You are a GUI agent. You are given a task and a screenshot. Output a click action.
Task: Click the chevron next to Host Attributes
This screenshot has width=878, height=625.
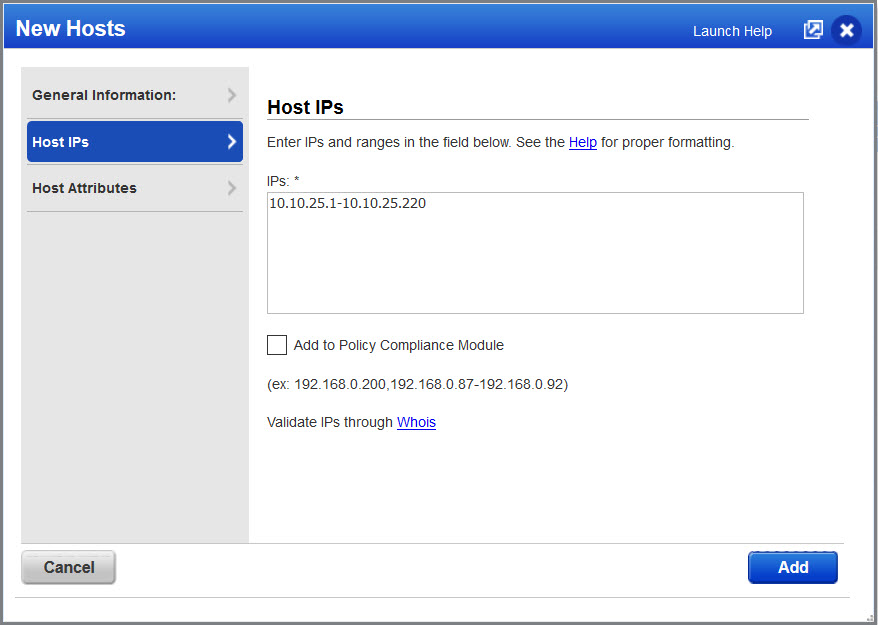(x=231, y=188)
